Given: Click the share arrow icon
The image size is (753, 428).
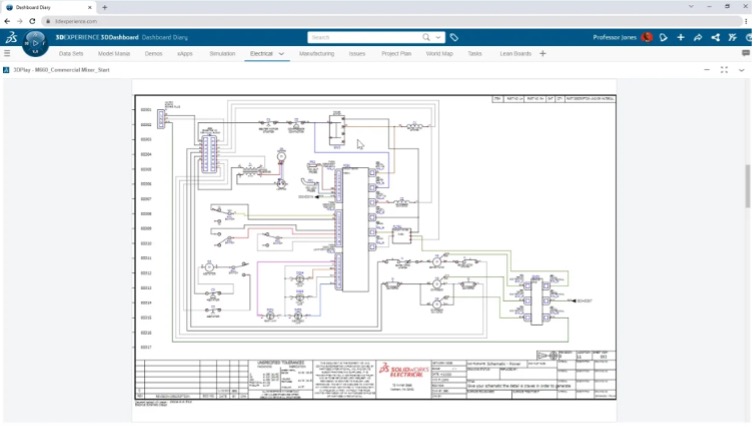Looking at the screenshot, I should click(698, 37).
